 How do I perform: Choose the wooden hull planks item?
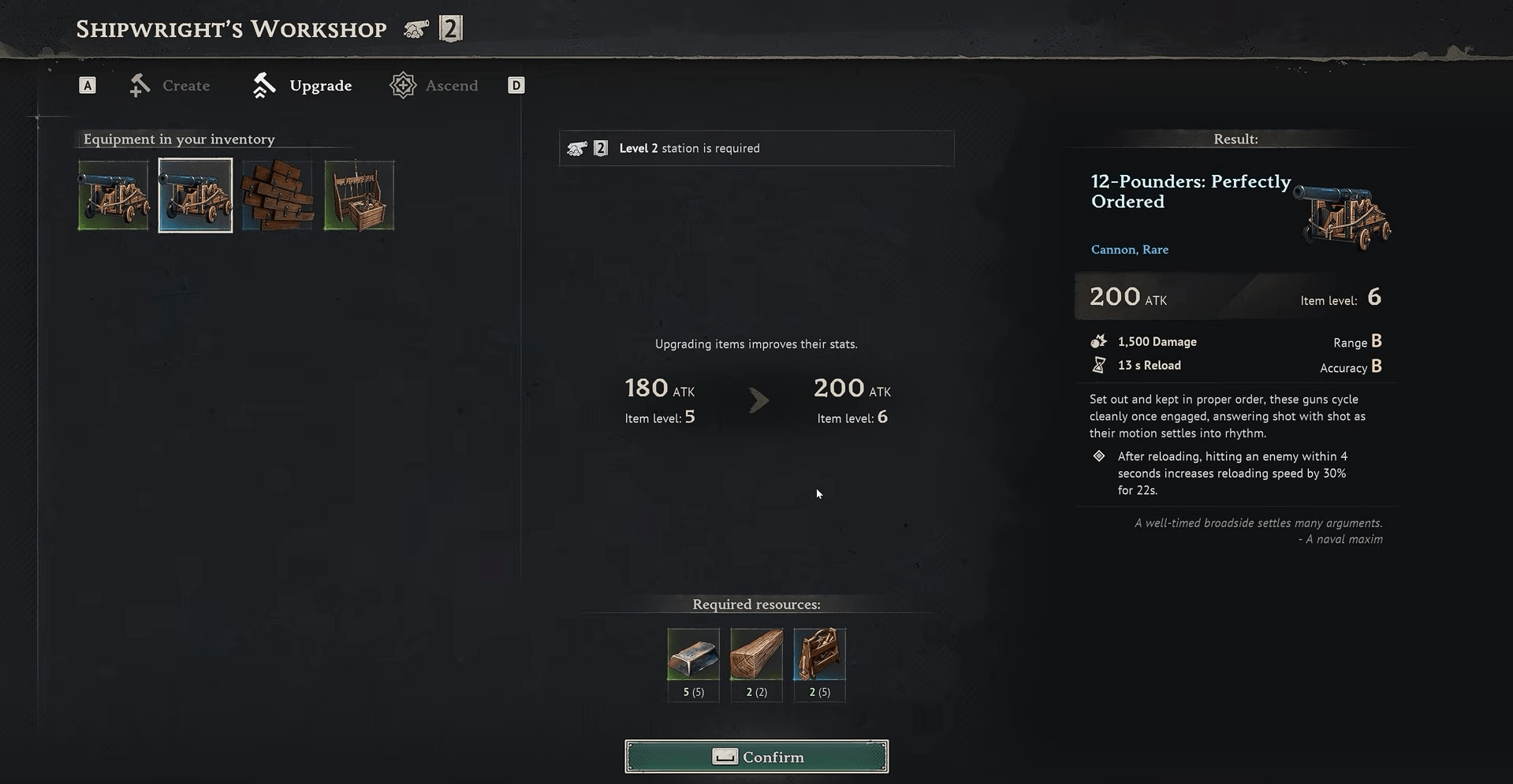(x=277, y=195)
